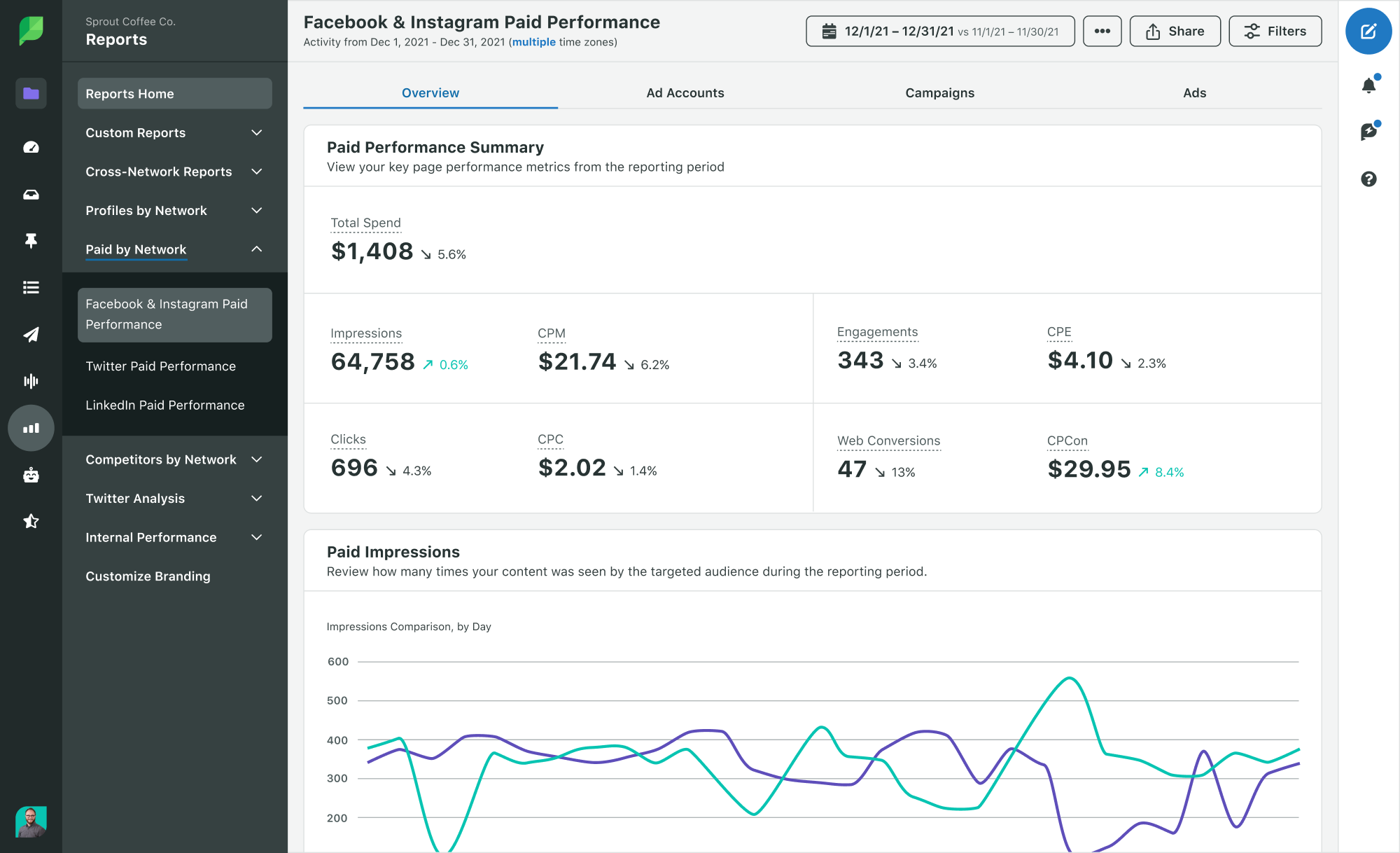This screenshot has height=853, width=1400.
Task: Click the Share button
Action: [1174, 31]
